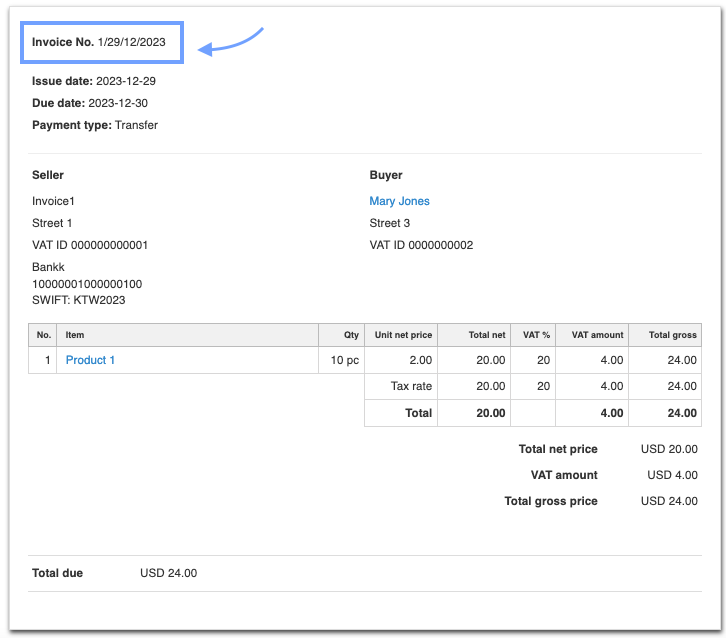Click the Due date 2023-12-30 line

point(90,103)
